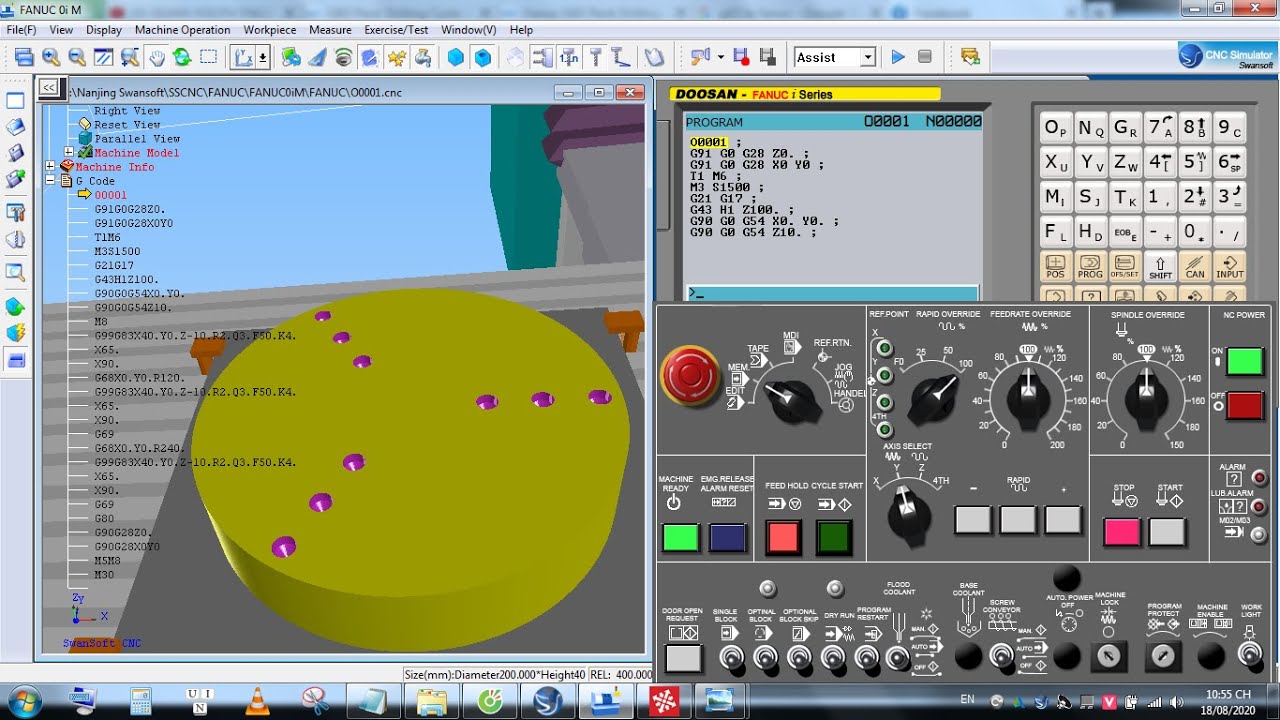Toggle the Flood Coolant switch
Viewport: 1280px width, 720px height.
point(898,657)
